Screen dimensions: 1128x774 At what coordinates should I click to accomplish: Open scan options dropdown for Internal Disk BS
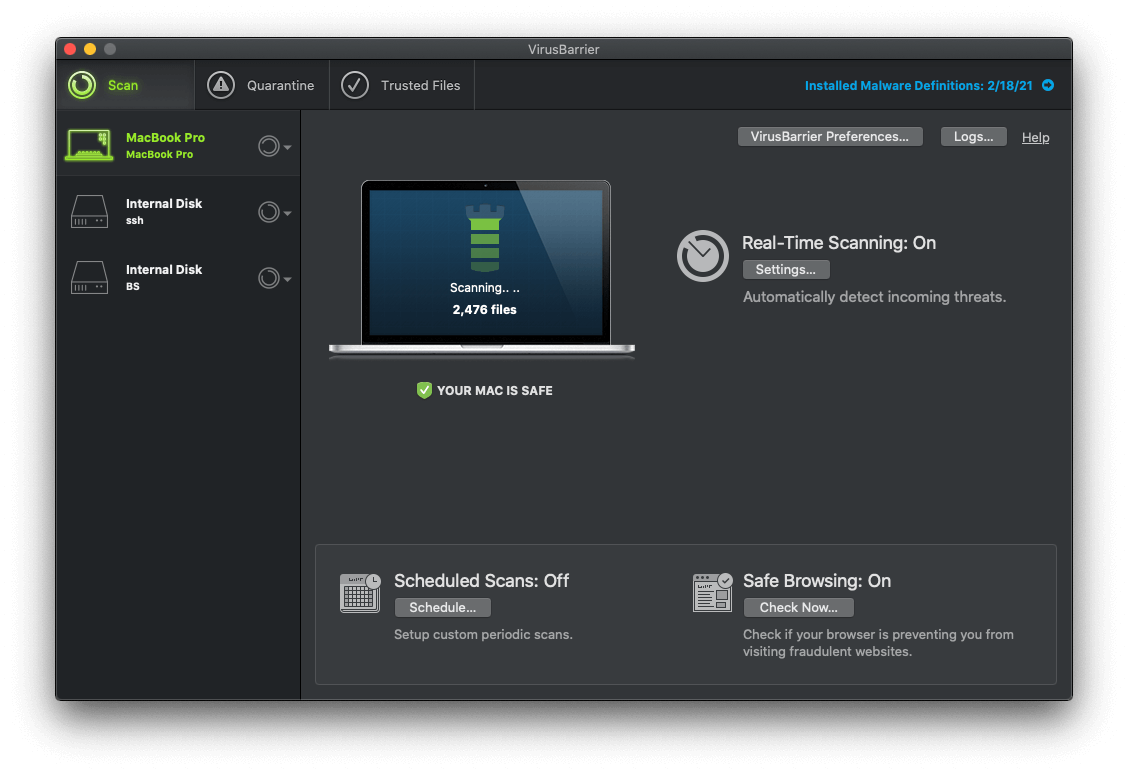[x=288, y=279]
